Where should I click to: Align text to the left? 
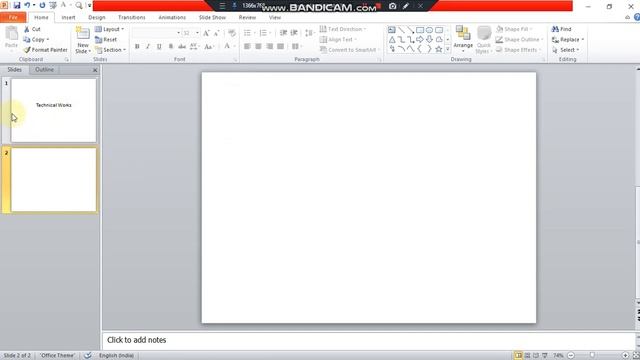pos(247,47)
